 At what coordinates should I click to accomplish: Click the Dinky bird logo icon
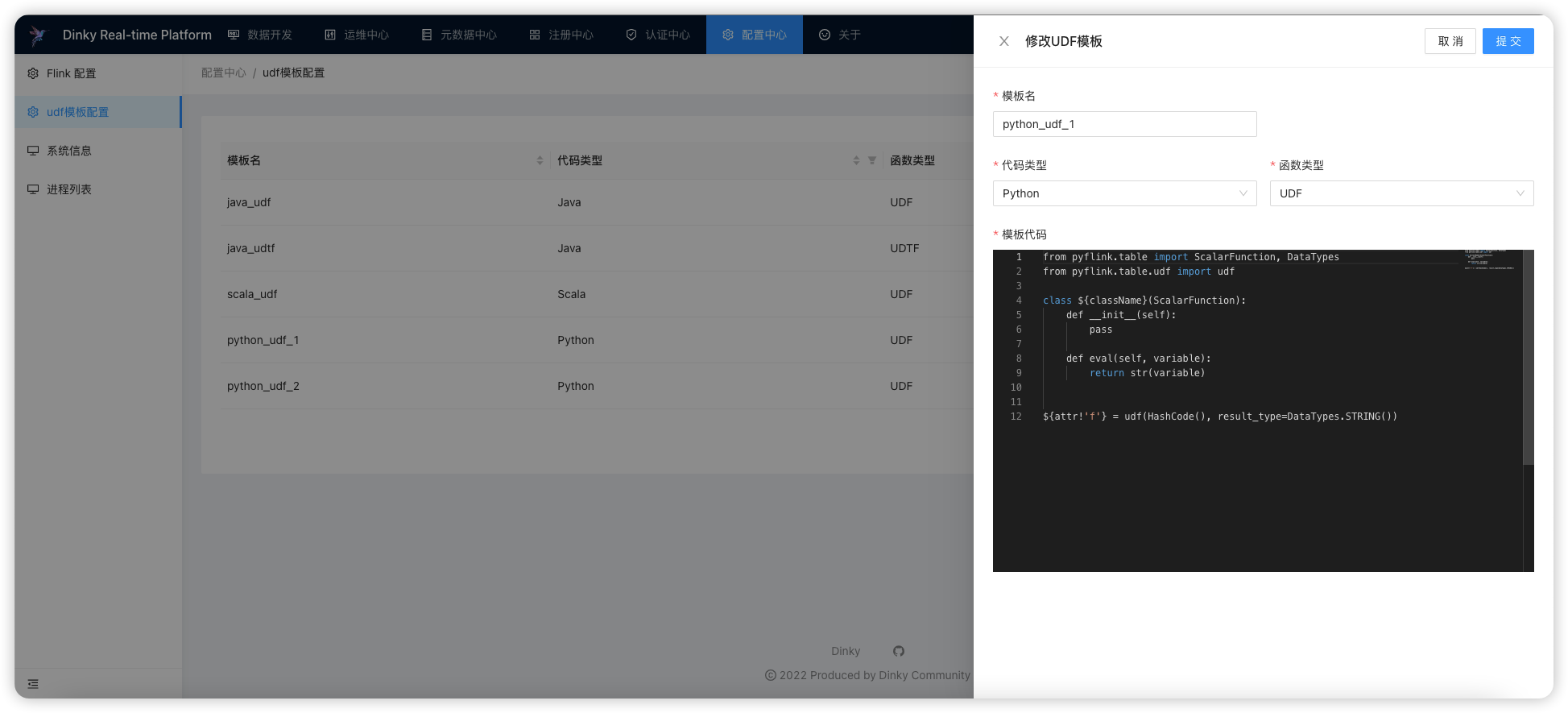[38, 35]
